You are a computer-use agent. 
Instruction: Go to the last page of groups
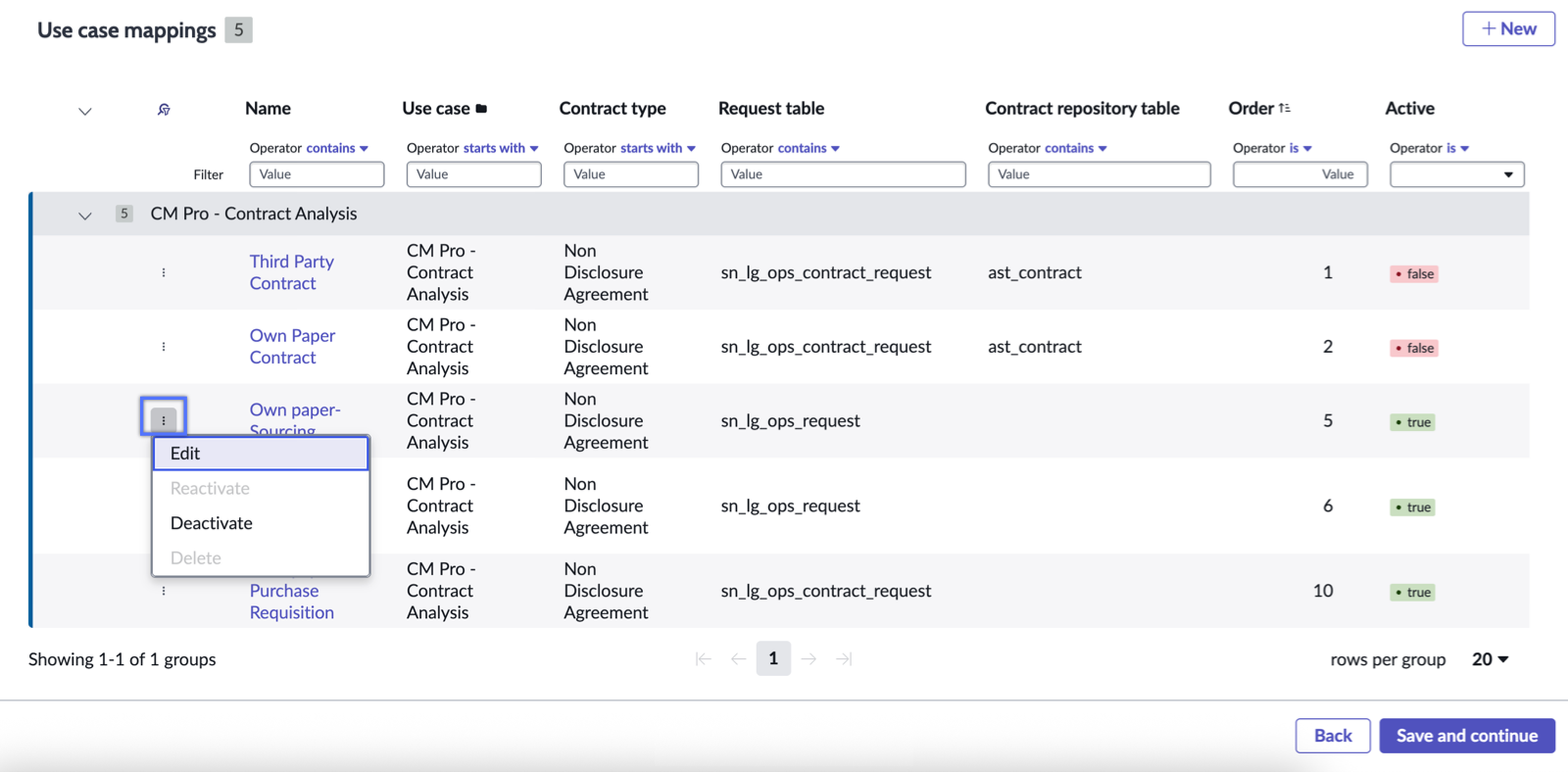point(844,659)
